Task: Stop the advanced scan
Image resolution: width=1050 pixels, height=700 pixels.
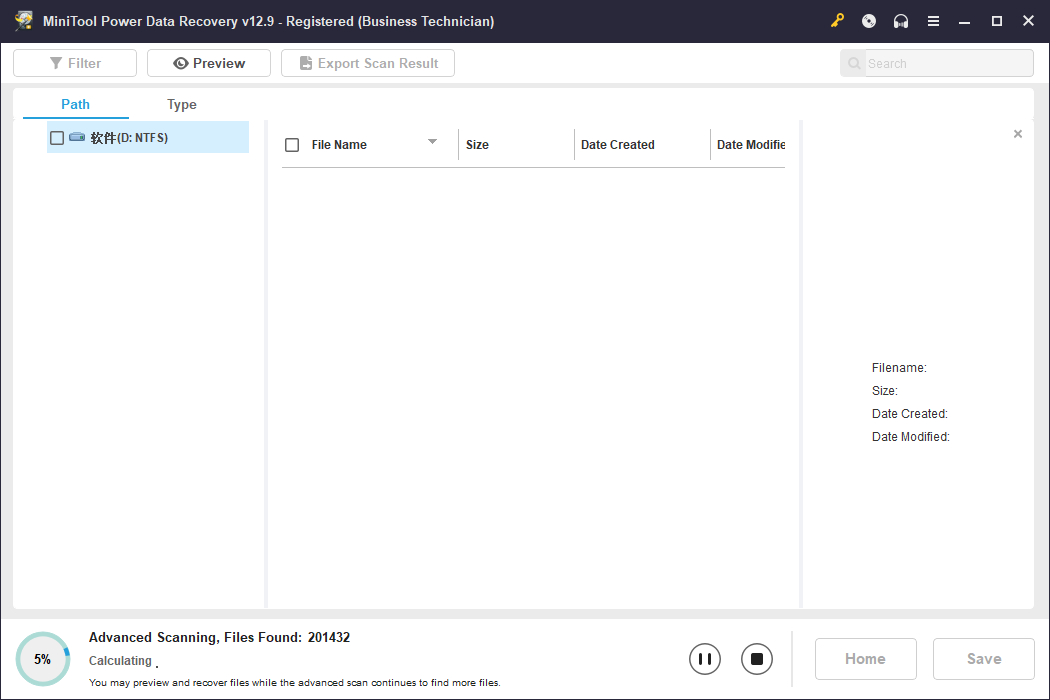Action: coord(757,659)
